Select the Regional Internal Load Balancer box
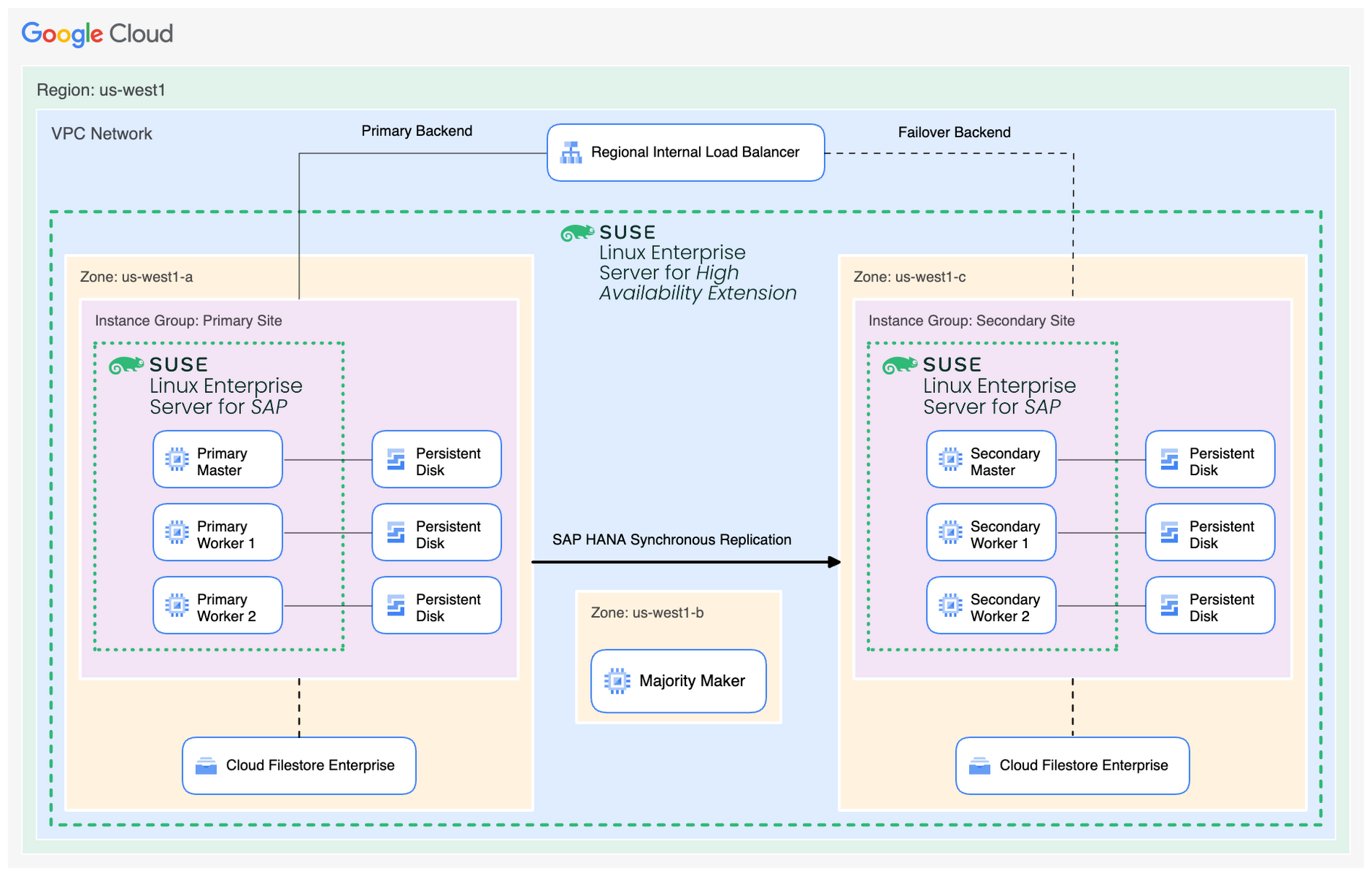Screen dimensions: 1372x876 point(685,152)
